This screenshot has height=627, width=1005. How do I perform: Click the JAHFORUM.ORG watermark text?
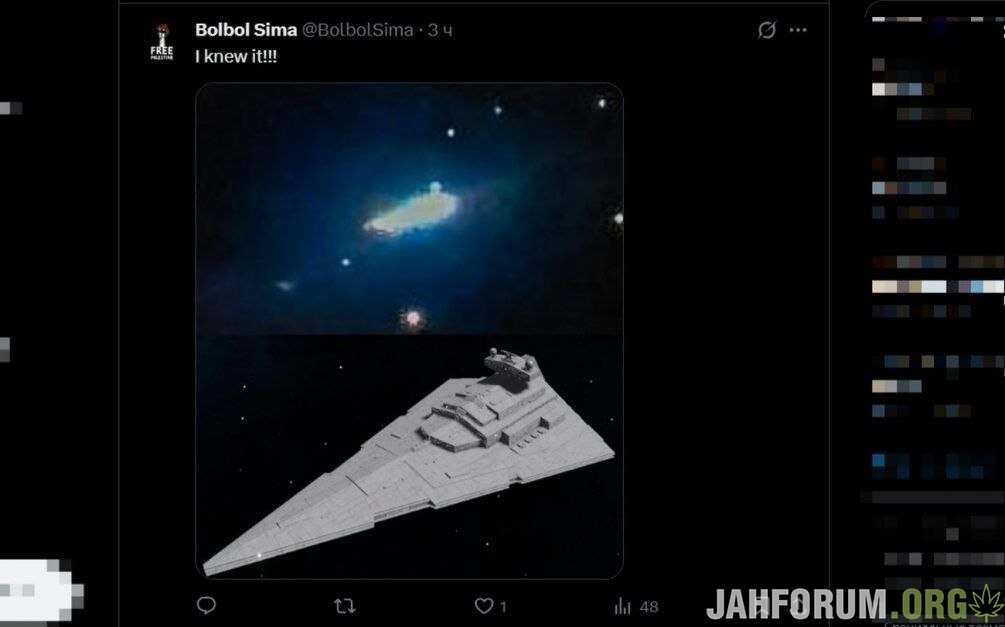837,604
